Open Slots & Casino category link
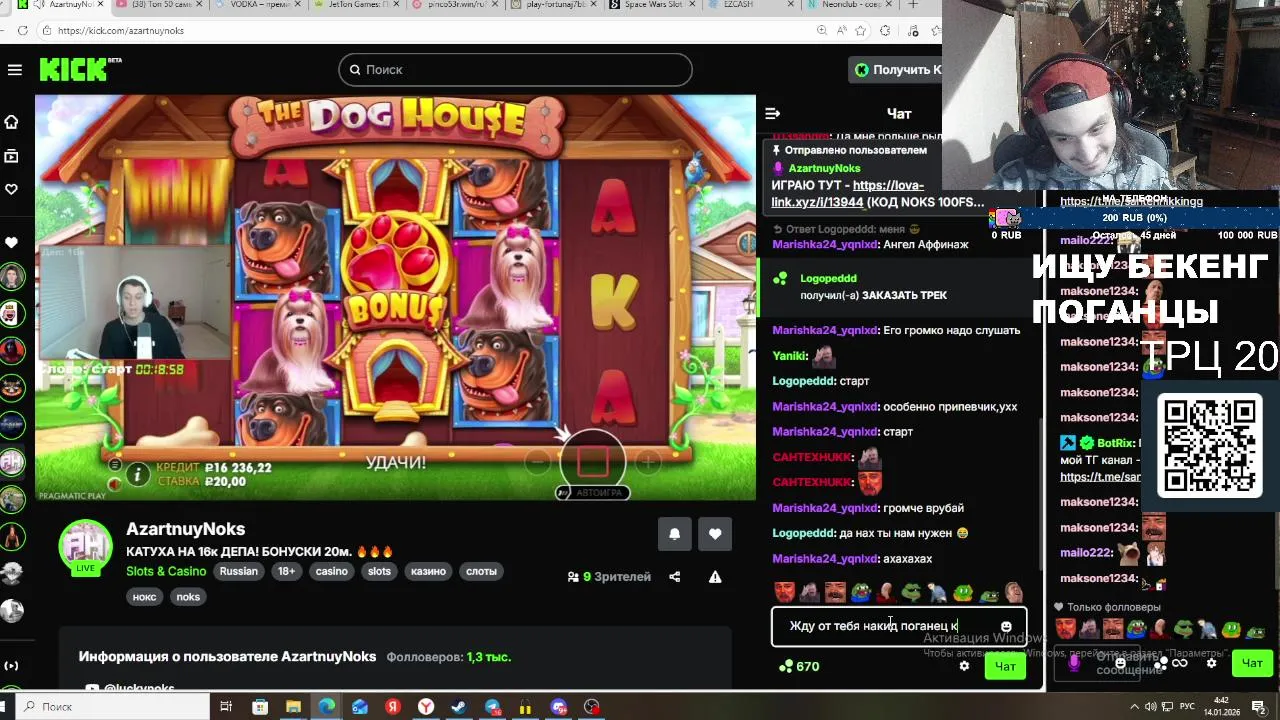Screen dimensions: 1280x720 click(166, 572)
